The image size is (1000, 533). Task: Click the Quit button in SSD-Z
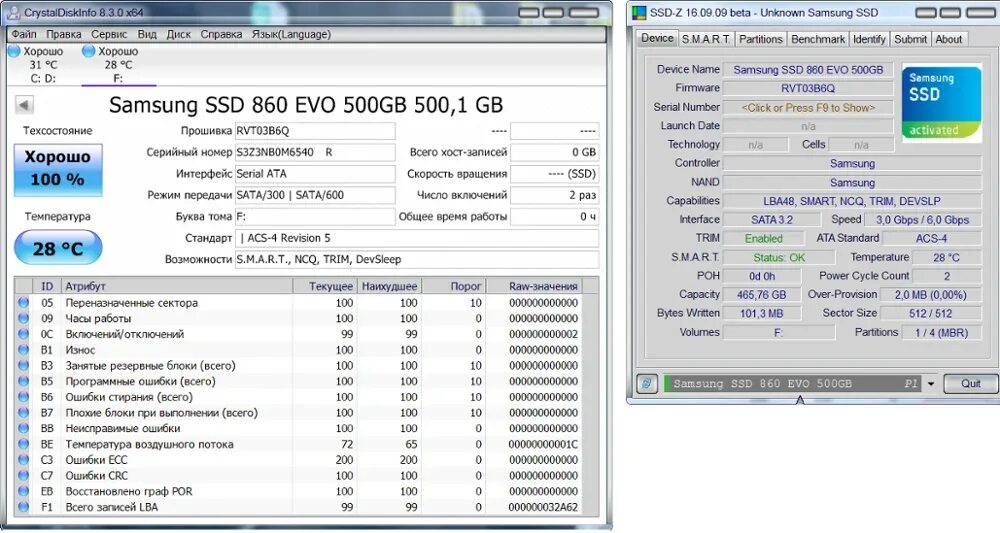click(970, 384)
